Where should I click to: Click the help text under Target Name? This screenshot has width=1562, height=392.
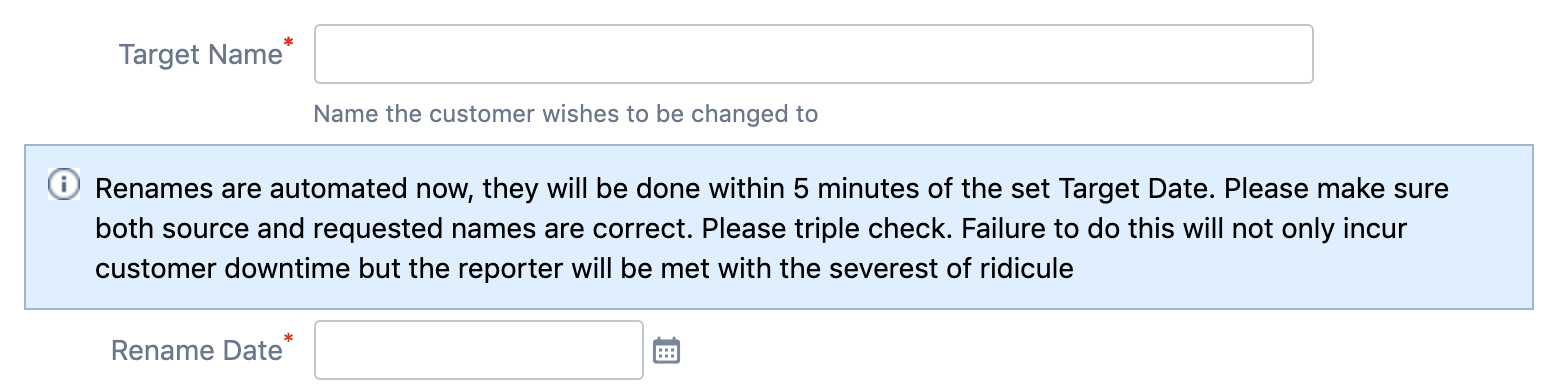coord(566,114)
